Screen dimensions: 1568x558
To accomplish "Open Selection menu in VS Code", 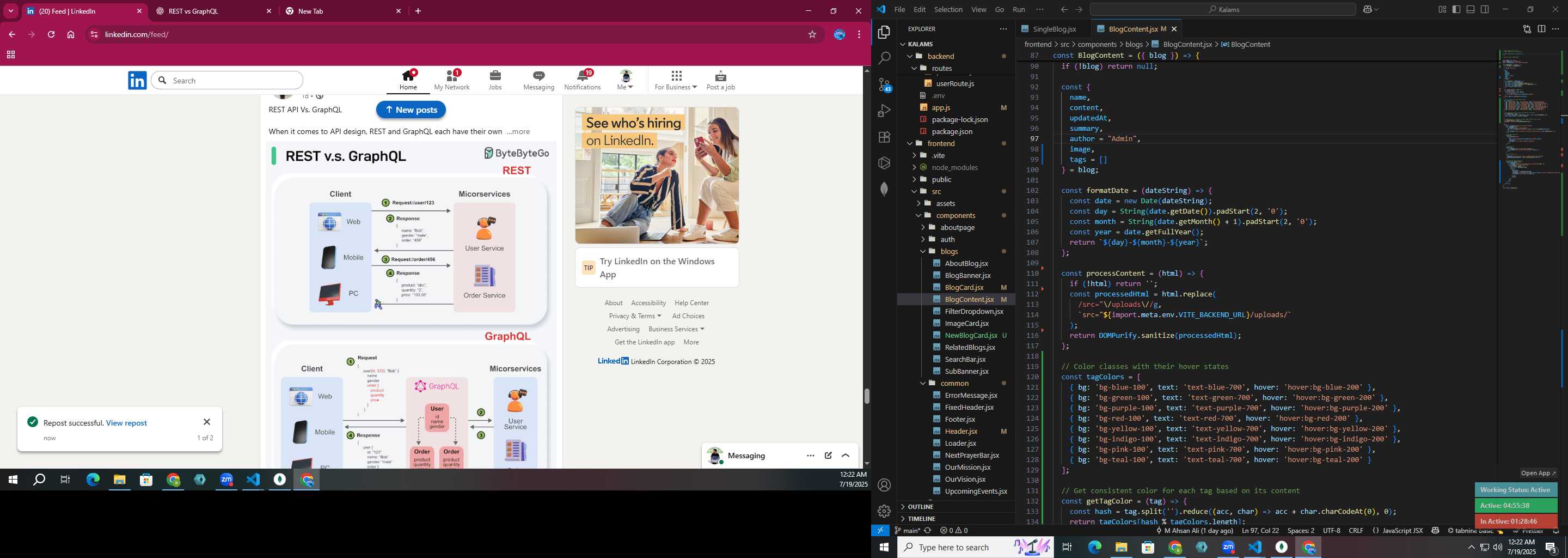I will point(948,10).
